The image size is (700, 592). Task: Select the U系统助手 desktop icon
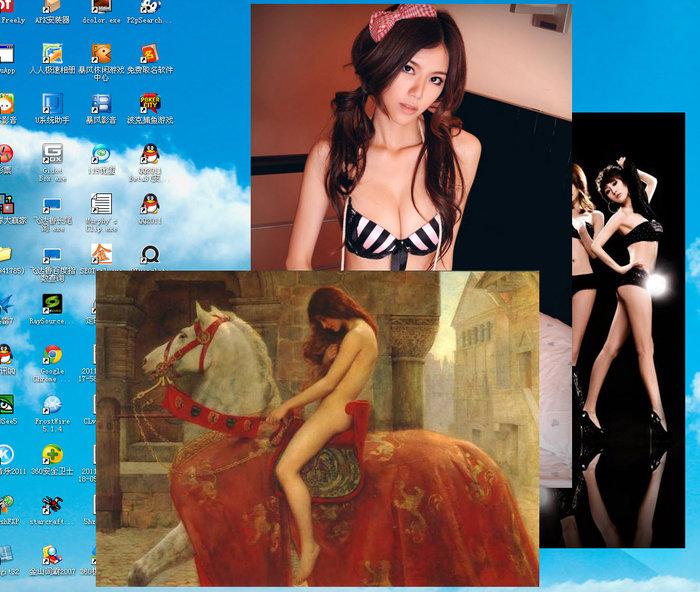point(53,104)
